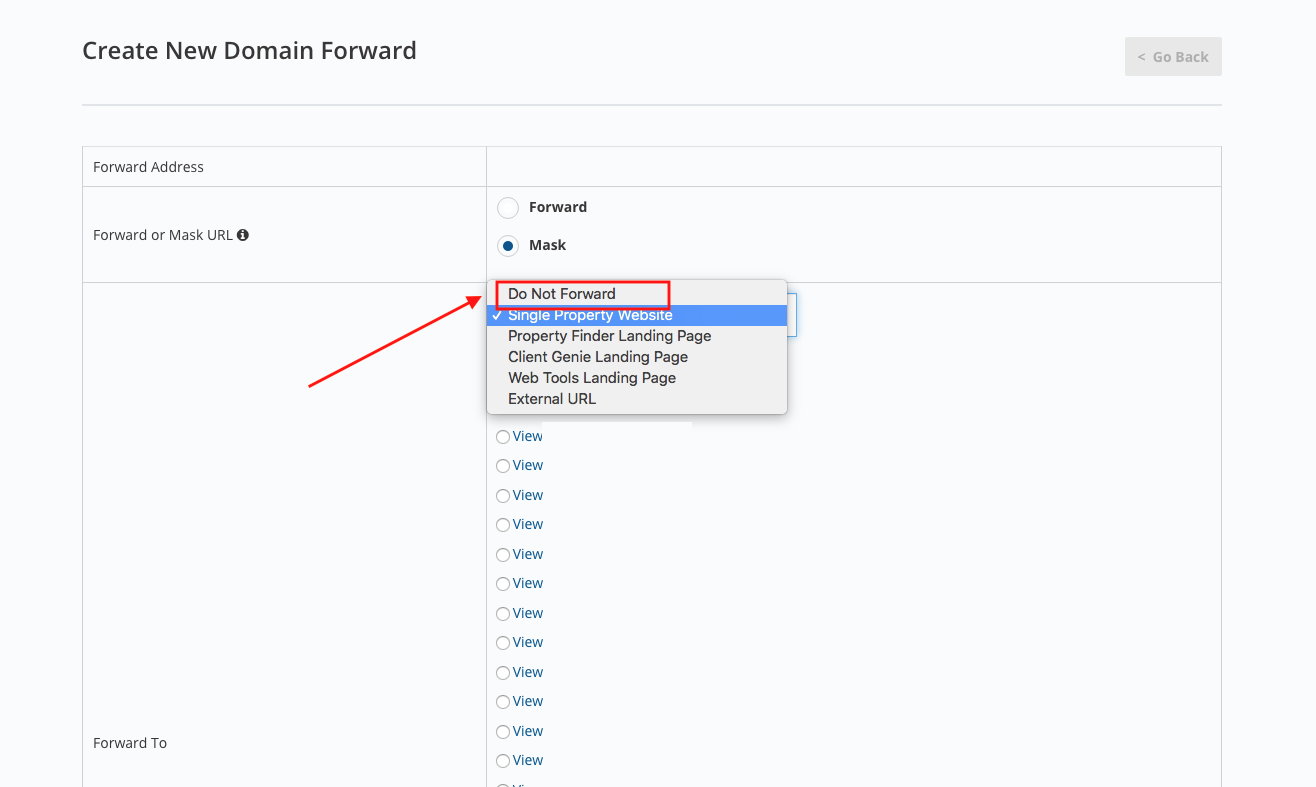The width and height of the screenshot is (1316, 787).
Task: Choose External URL from the dropdown list
Action: coord(637,399)
